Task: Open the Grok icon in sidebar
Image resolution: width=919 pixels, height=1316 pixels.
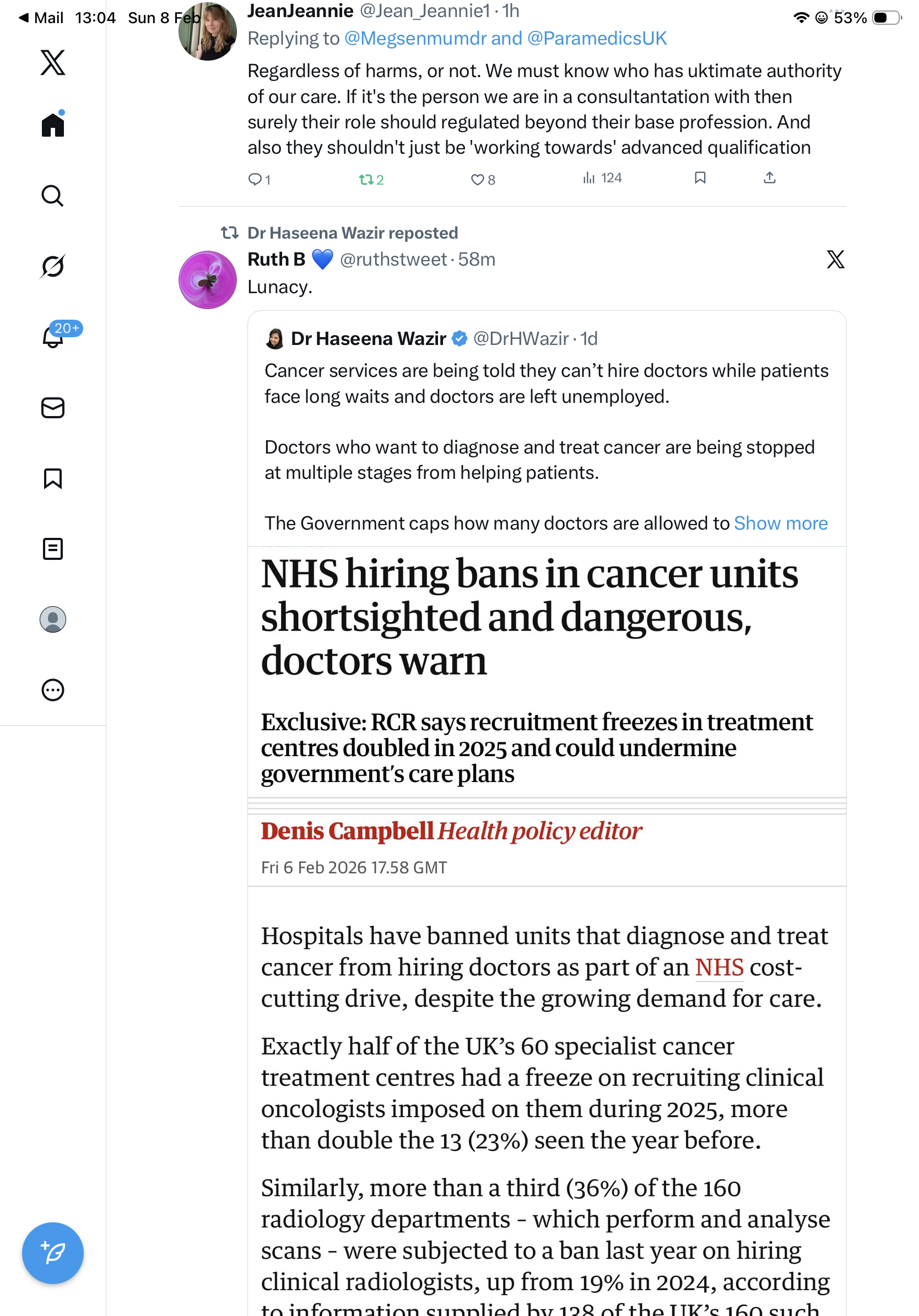Action: 53,267
